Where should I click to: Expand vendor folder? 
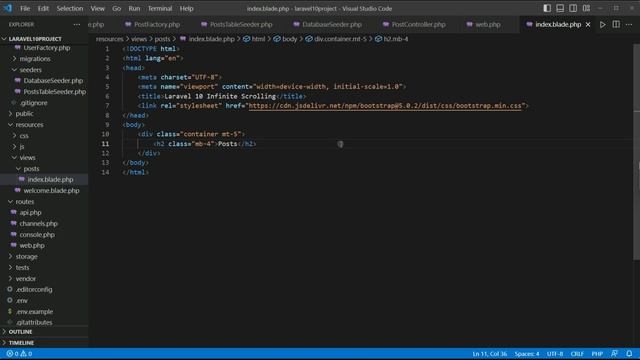(x=26, y=278)
